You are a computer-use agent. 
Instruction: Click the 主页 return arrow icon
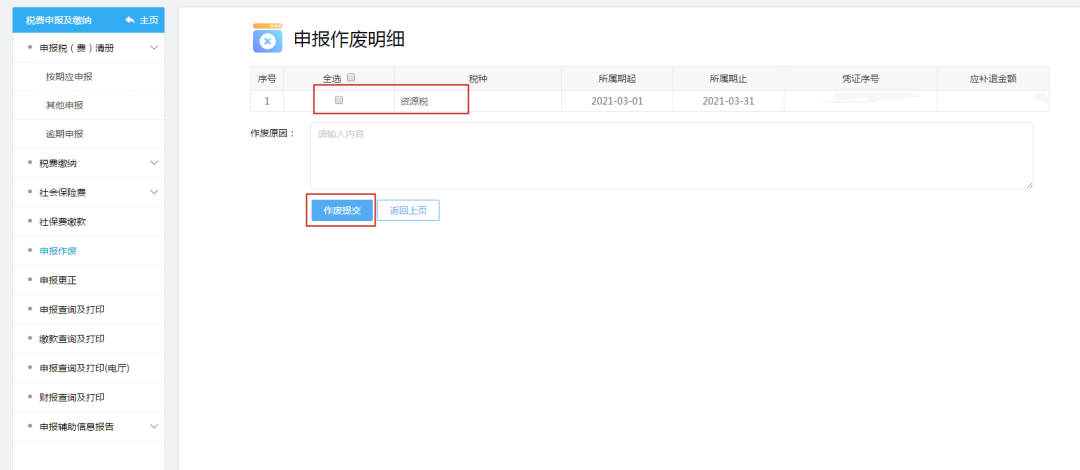click(129, 20)
